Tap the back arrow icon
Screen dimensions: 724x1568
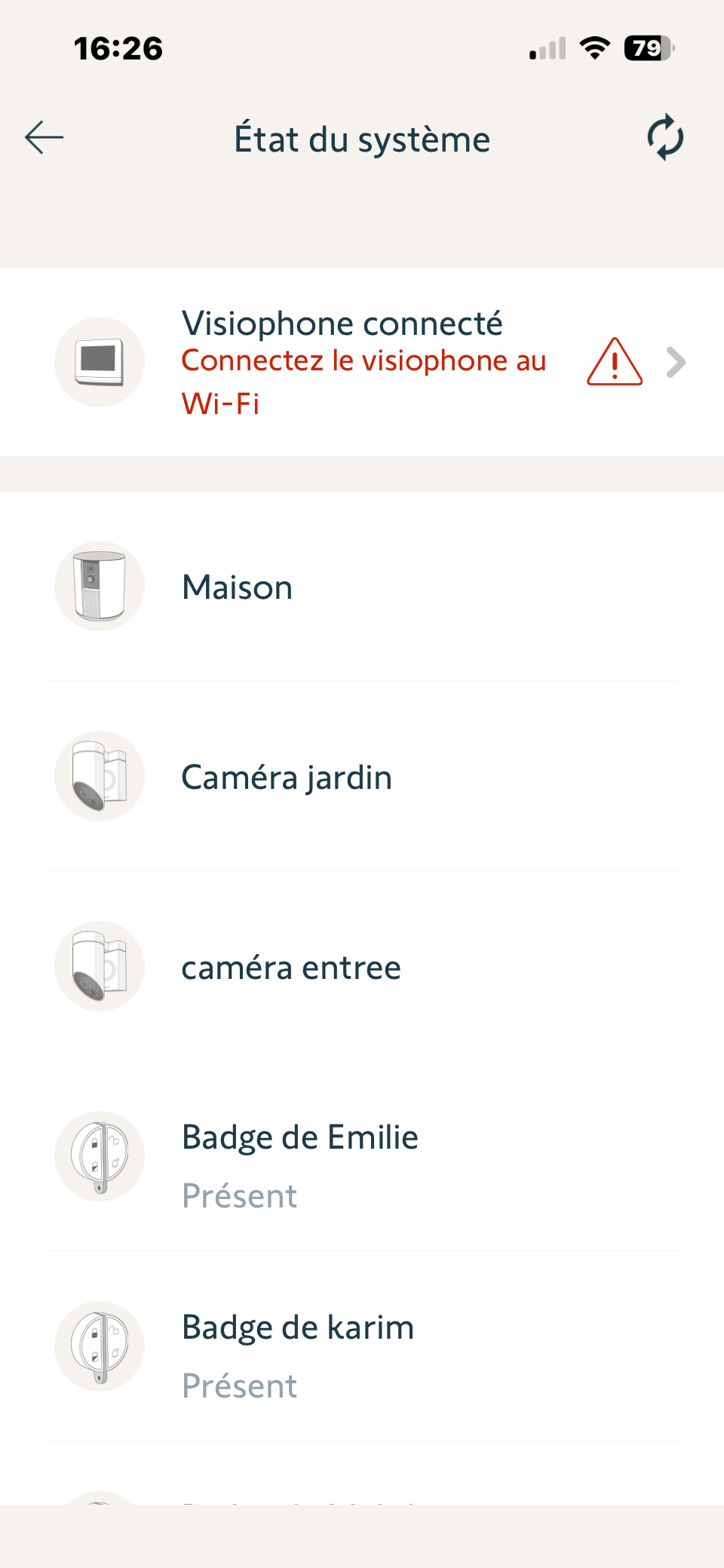(x=44, y=138)
